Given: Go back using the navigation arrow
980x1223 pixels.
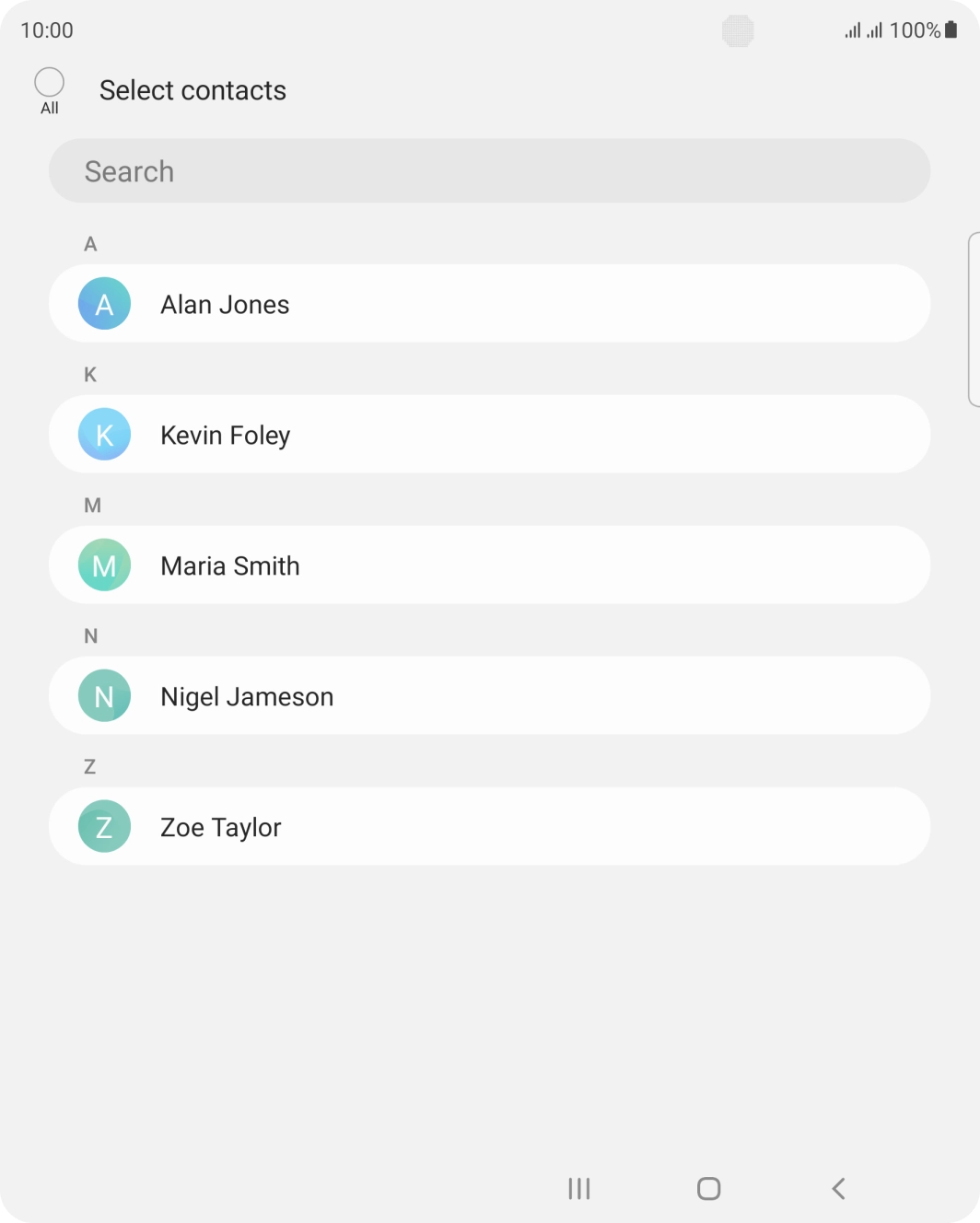Looking at the screenshot, I should click(838, 1189).
